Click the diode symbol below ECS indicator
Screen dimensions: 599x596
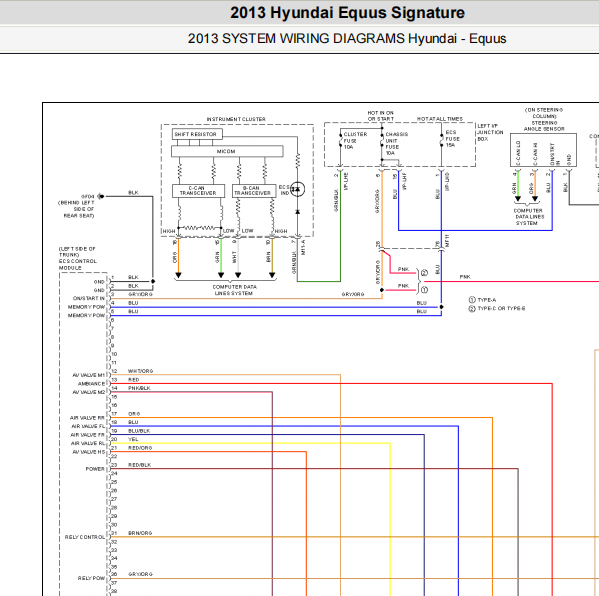298,212
